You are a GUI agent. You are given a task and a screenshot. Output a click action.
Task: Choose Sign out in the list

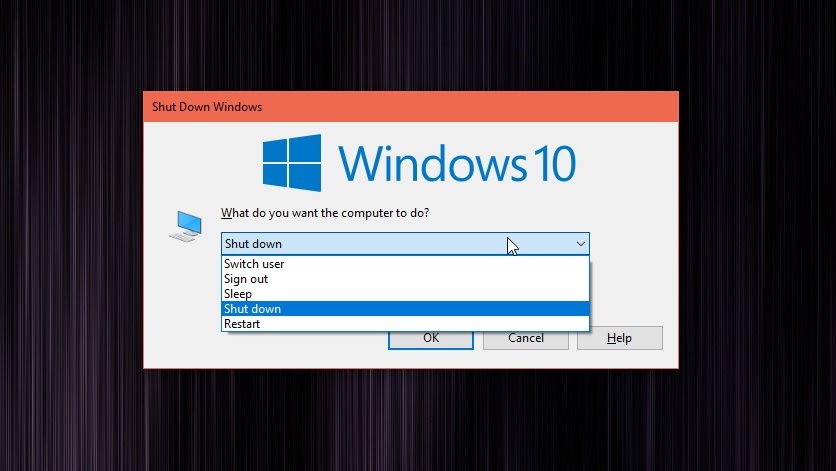point(405,279)
